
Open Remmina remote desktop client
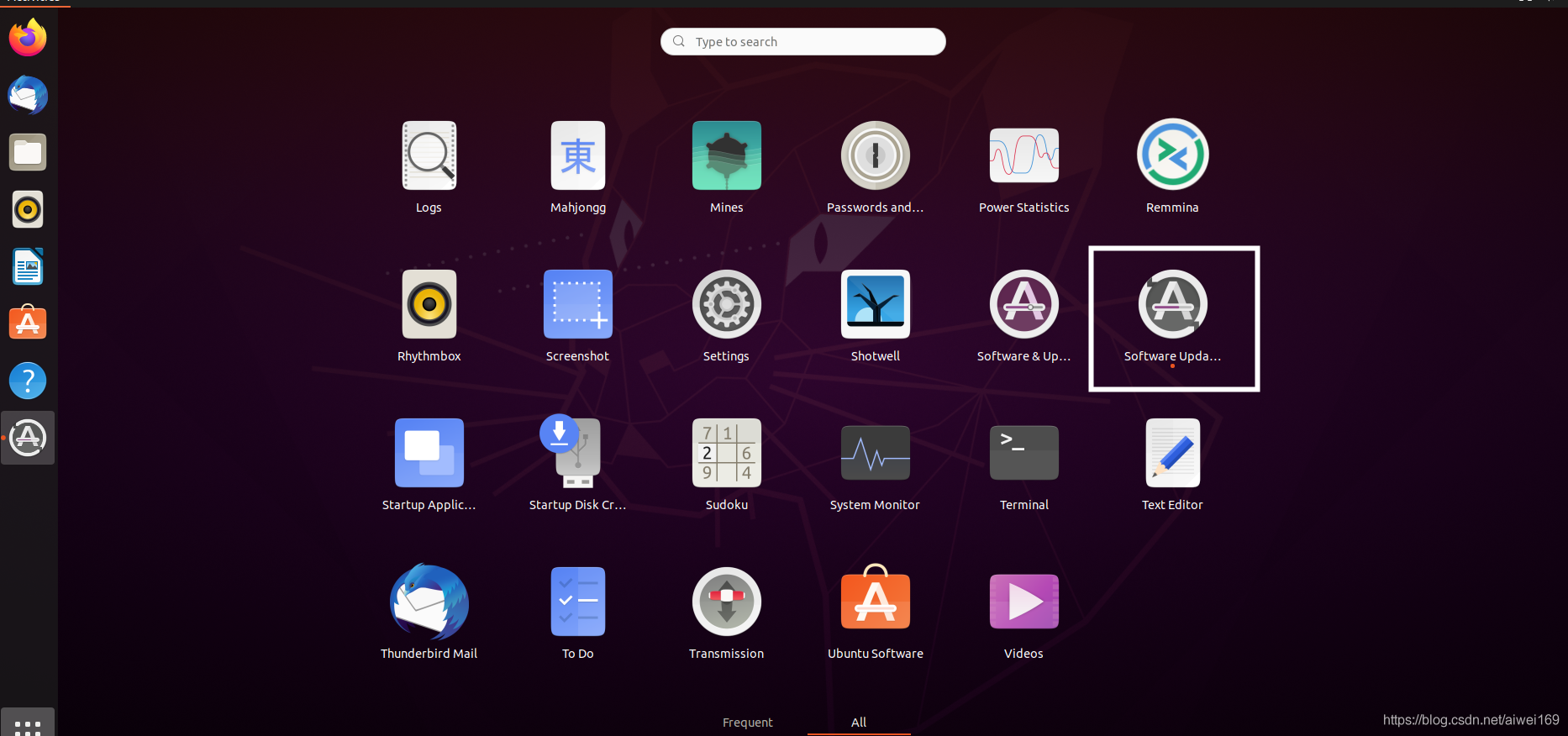1173,155
